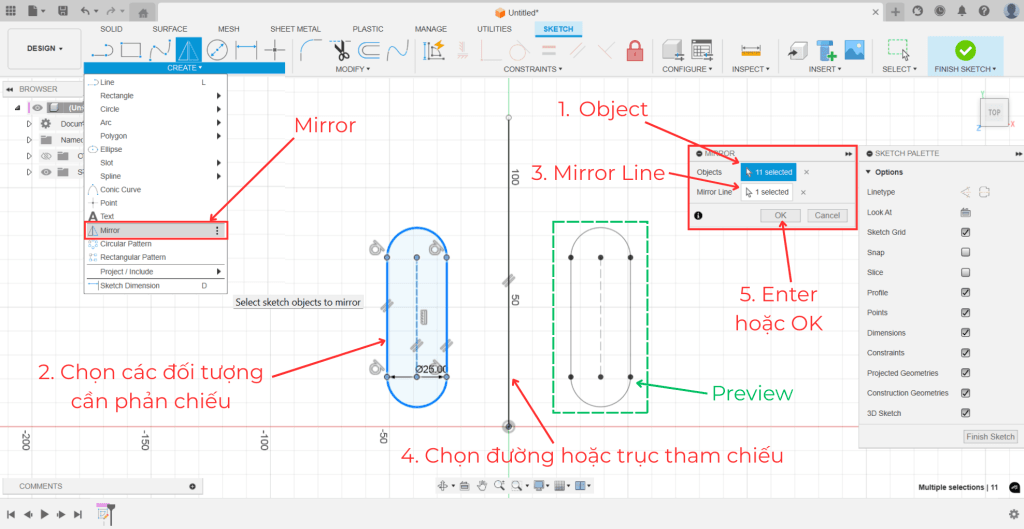Enable the Snap checkbox
This screenshot has height=529, width=1024.
point(965,252)
